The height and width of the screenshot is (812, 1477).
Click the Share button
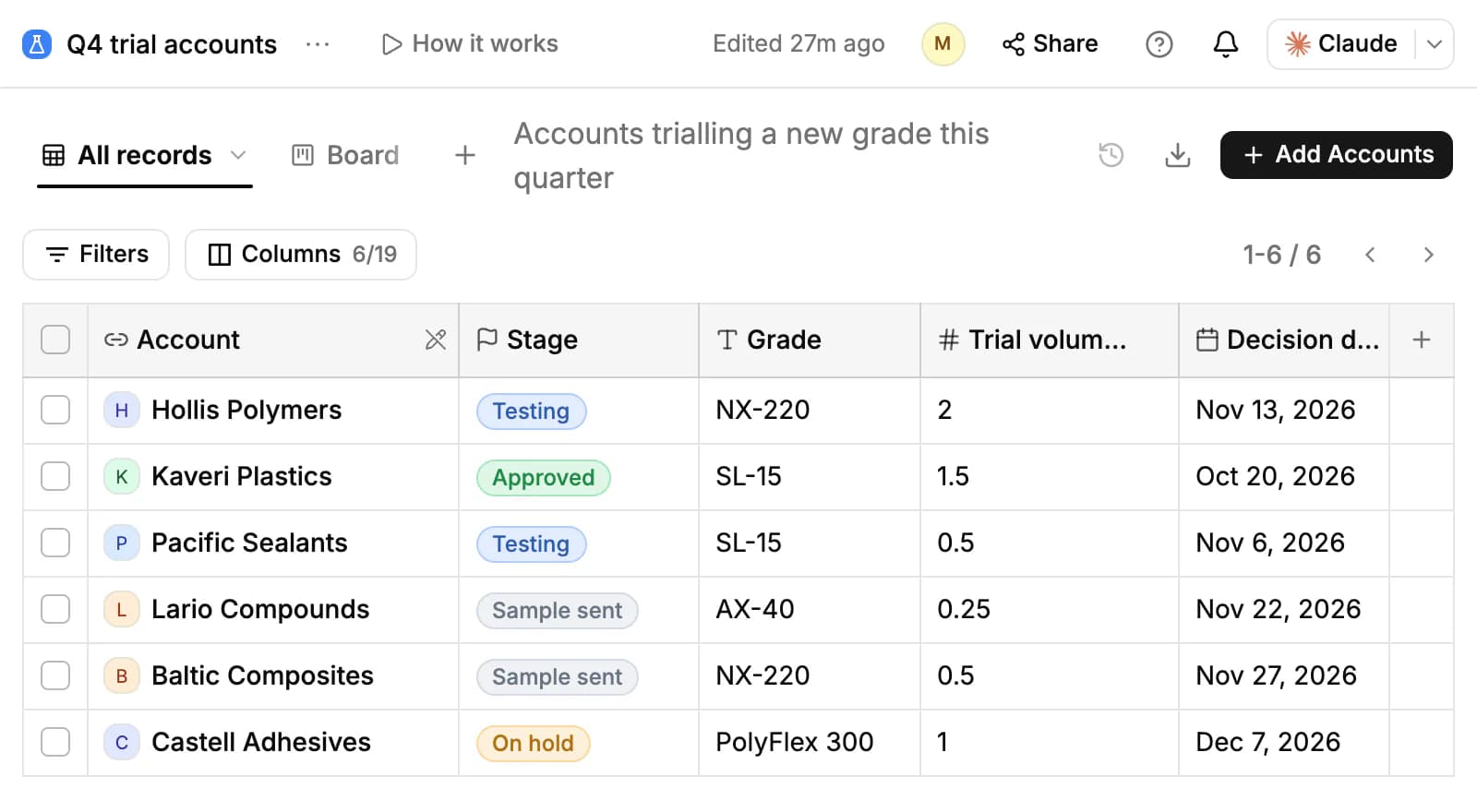[1051, 44]
